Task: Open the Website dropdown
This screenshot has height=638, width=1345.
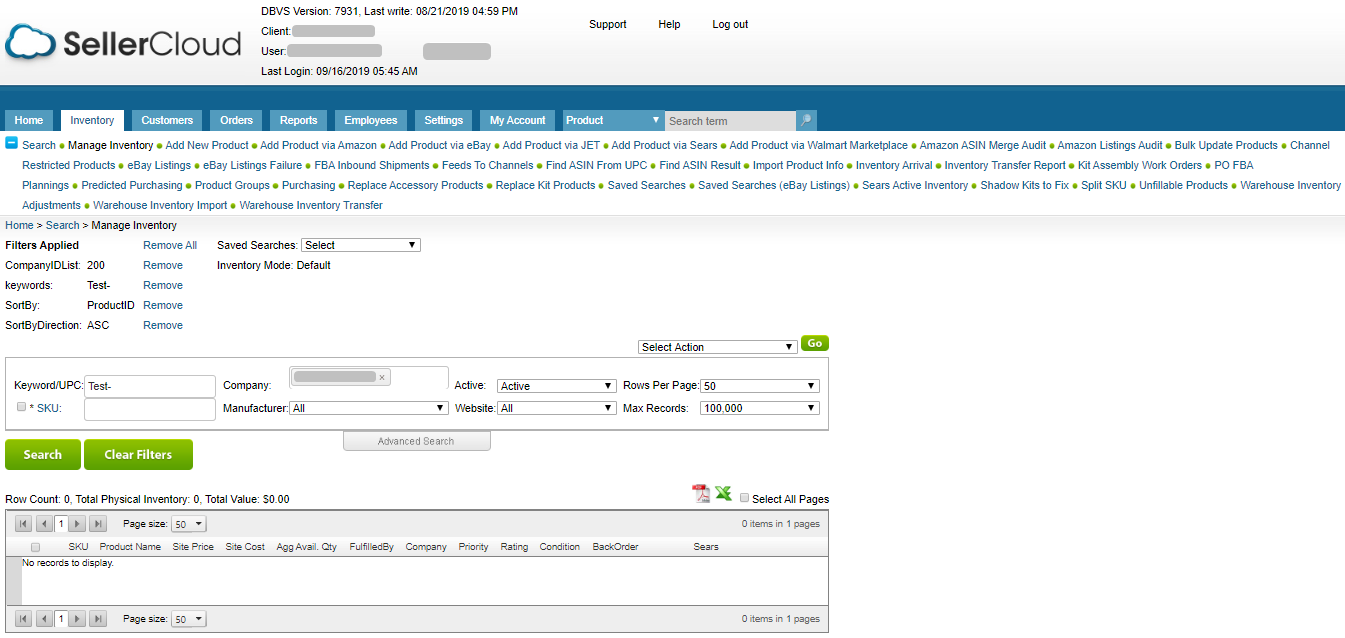Action: (557, 408)
